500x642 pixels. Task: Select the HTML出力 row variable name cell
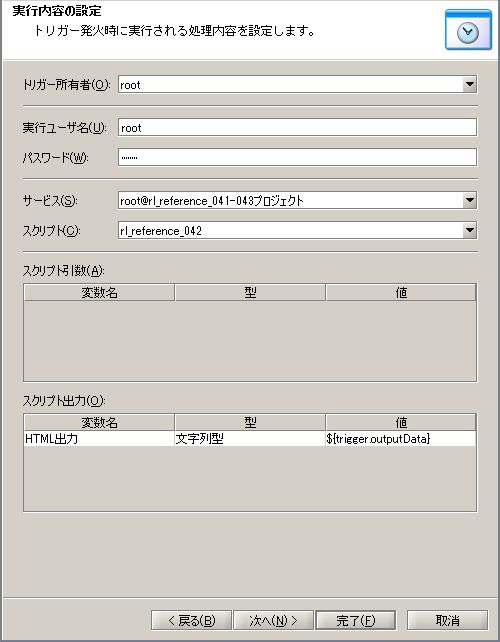tap(99, 439)
